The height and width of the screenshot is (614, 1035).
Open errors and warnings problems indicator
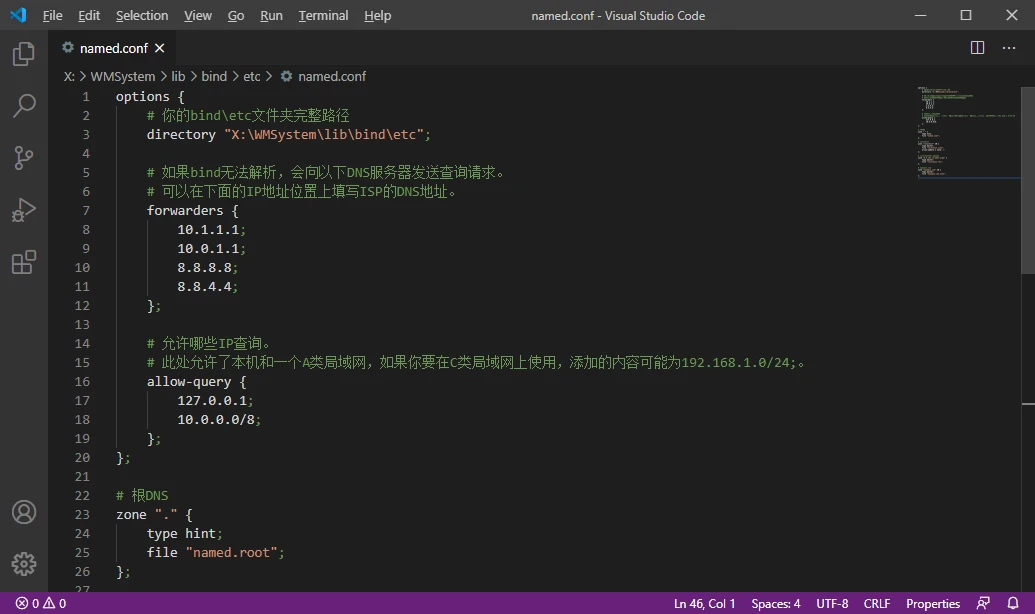click(x=41, y=603)
